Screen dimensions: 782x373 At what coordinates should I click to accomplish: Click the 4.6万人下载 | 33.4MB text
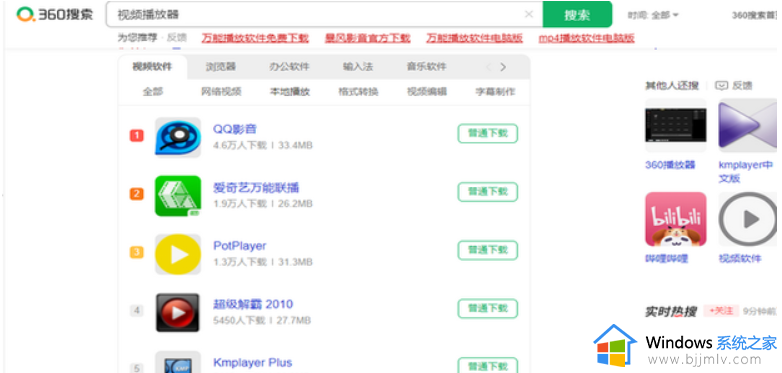click(263, 146)
